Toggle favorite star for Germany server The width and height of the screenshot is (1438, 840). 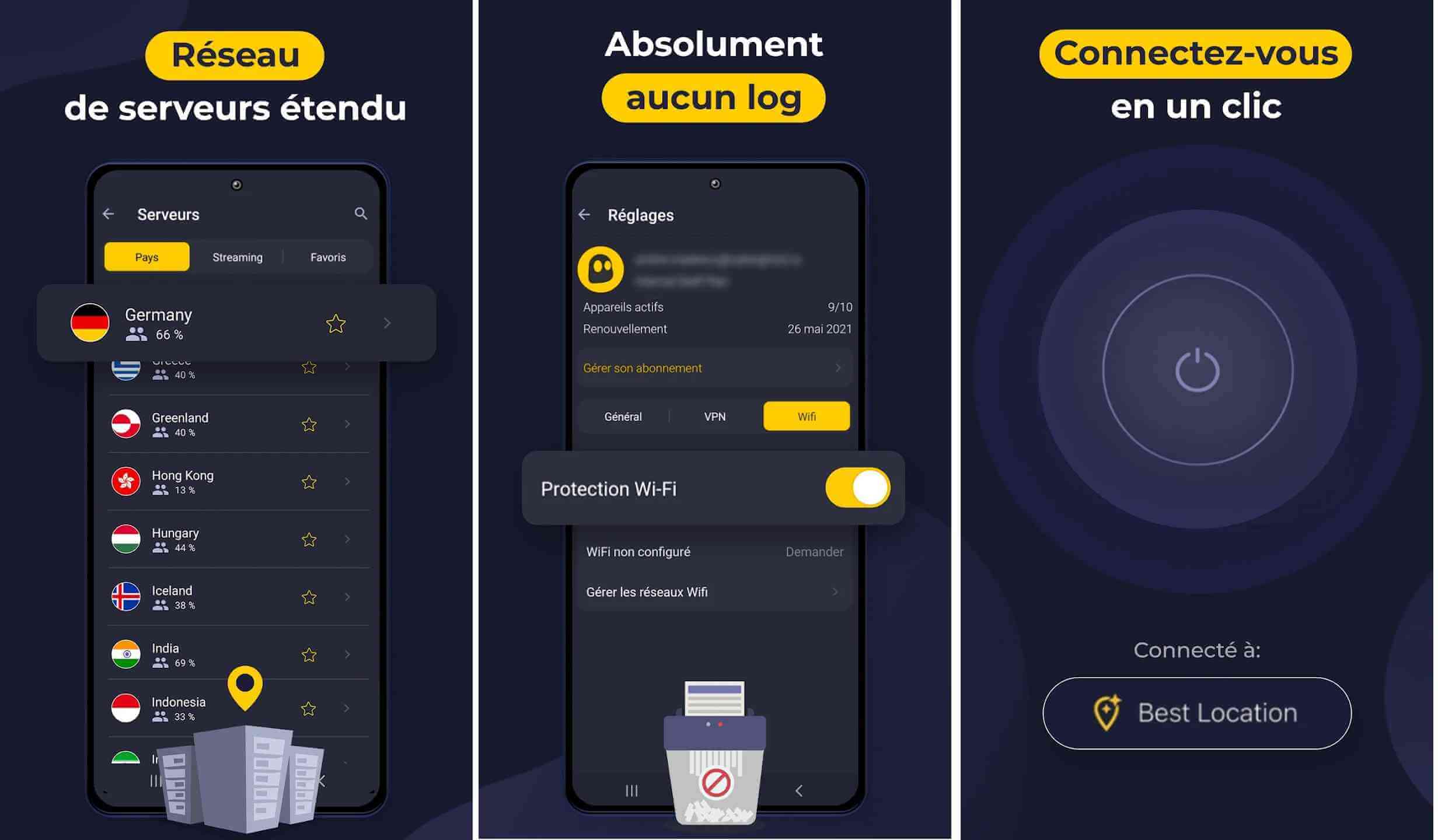335,323
